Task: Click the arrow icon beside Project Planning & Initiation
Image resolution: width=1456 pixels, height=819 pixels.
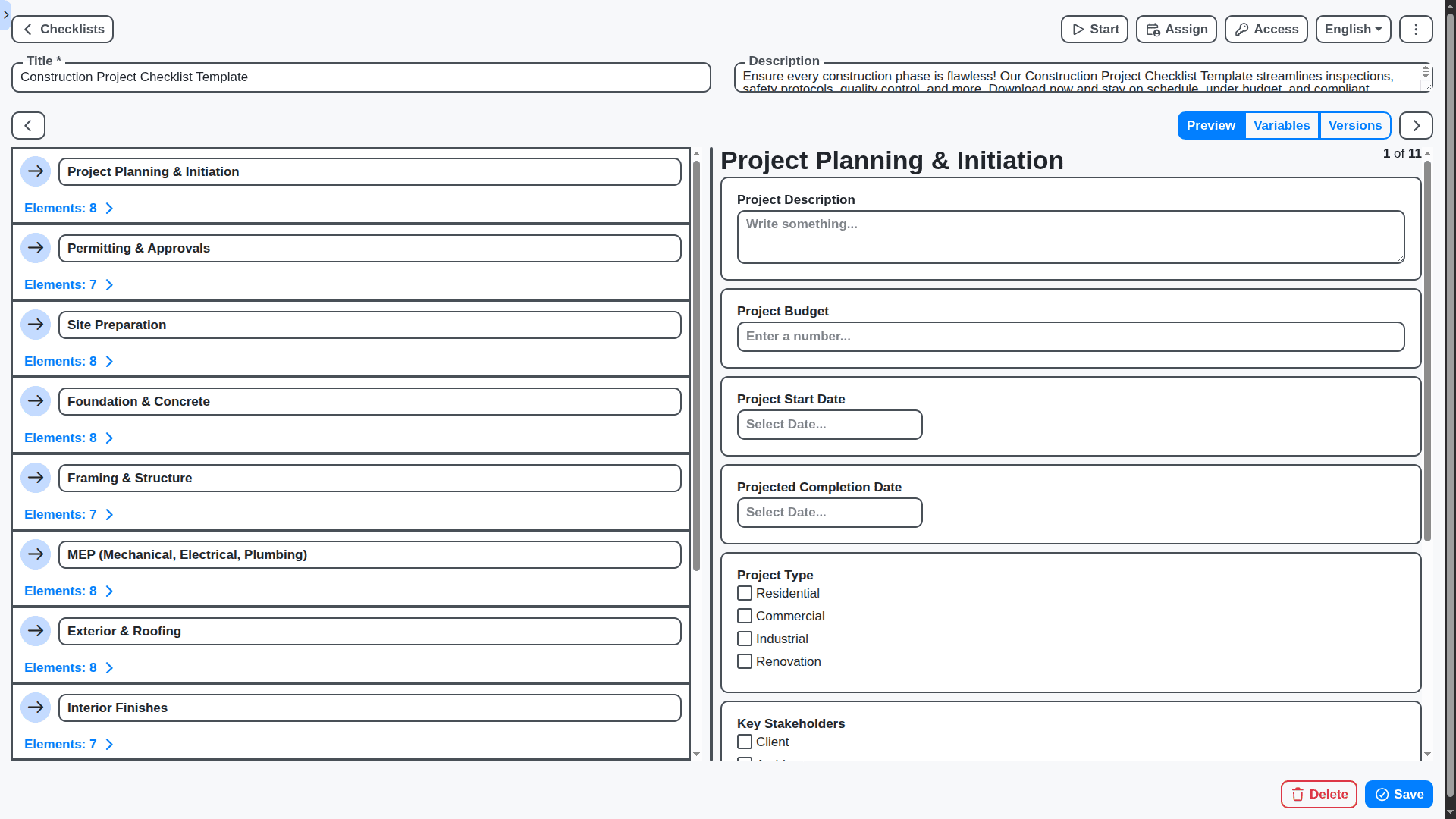Action: click(x=36, y=171)
